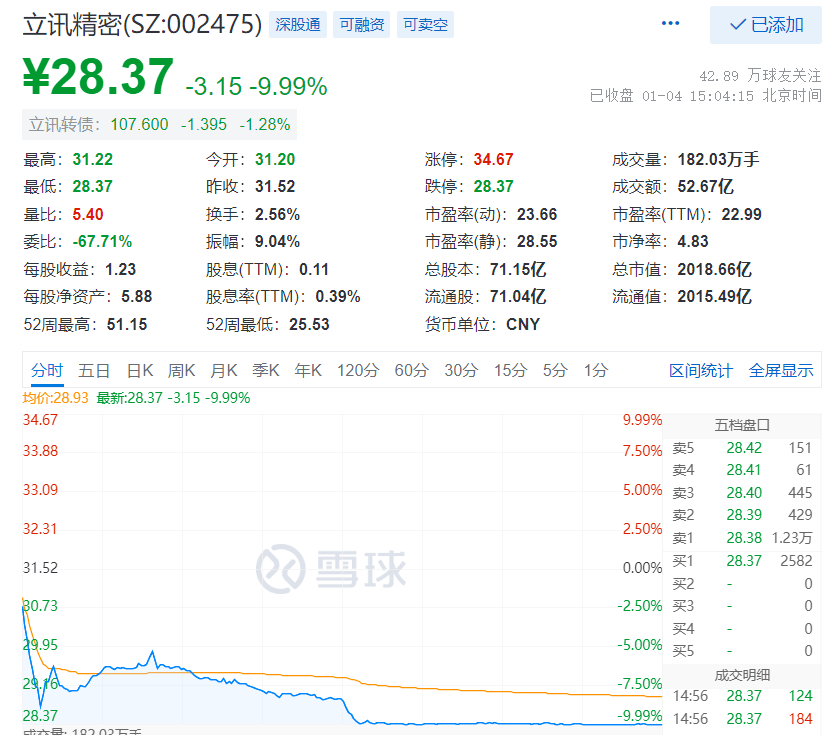
Task: Select the 60分 interval tab
Action: 411,370
